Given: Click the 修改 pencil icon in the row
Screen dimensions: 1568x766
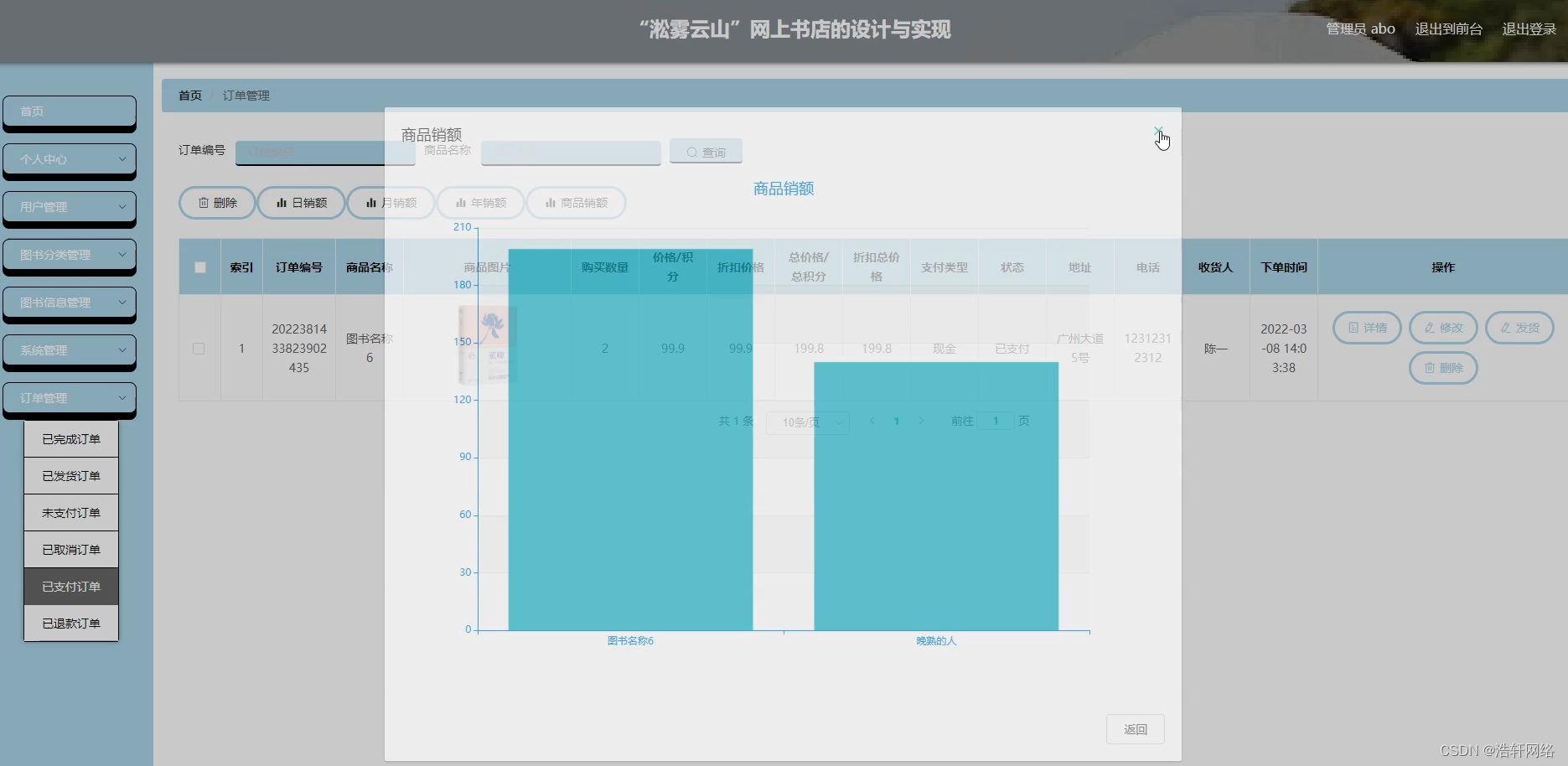Looking at the screenshot, I should [x=1429, y=328].
